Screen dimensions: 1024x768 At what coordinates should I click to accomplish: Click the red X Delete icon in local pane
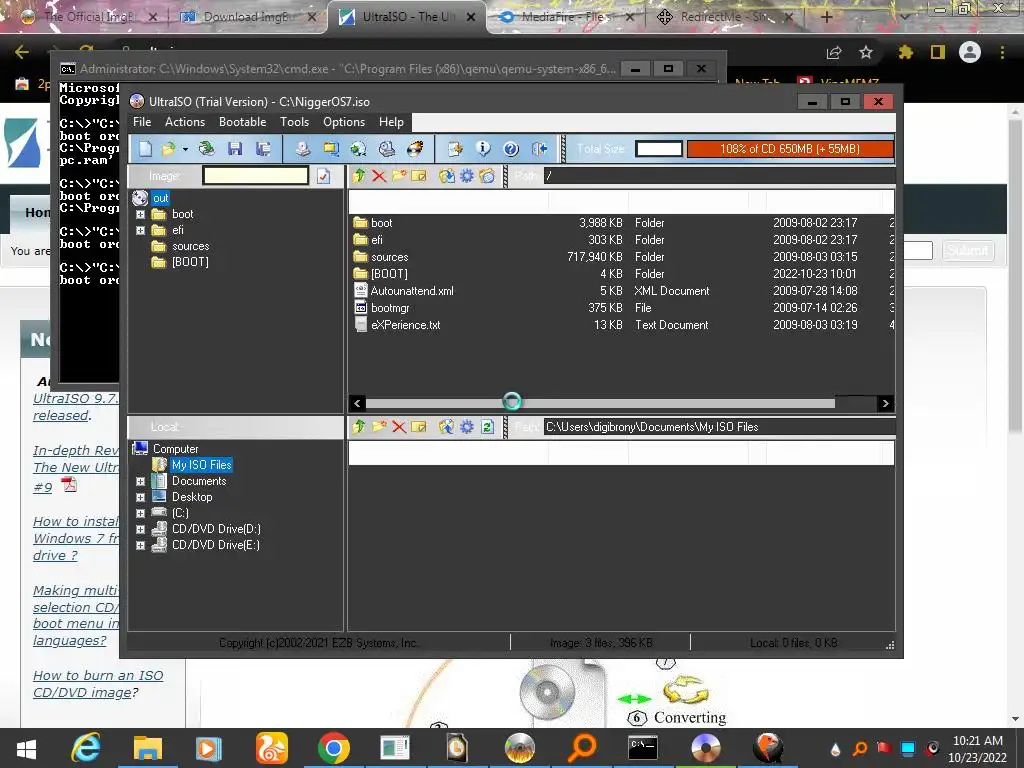point(399,426)
